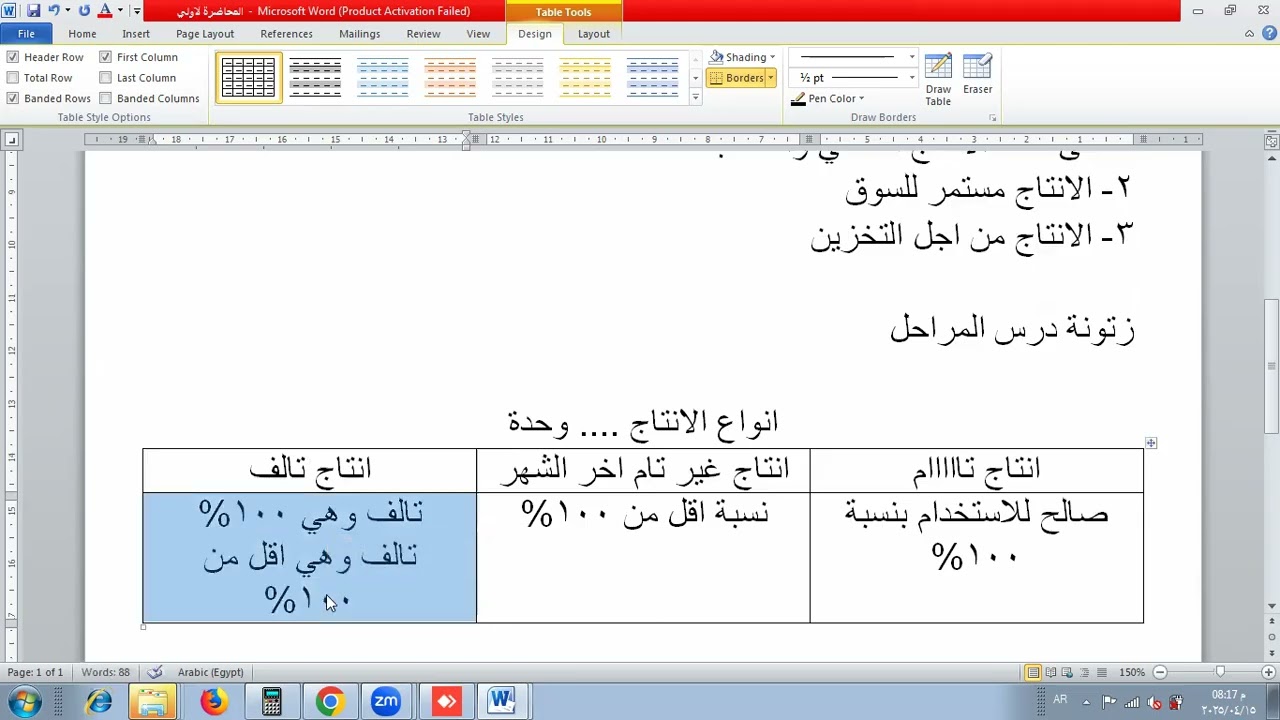Open the Page Layout tab
Screen dimensions: 1280x720
click(205, 34)
